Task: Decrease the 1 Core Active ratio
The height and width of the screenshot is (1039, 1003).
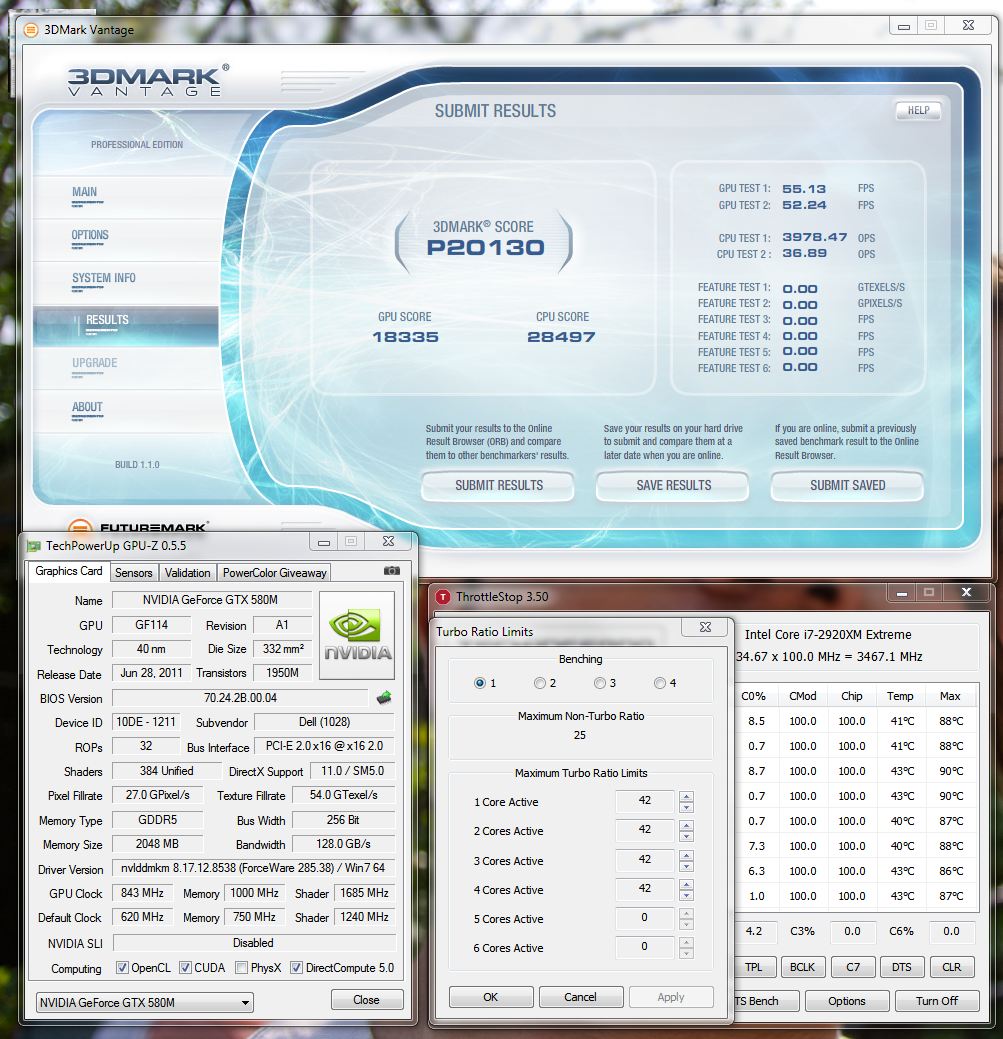Action: (x=687, y=807)
